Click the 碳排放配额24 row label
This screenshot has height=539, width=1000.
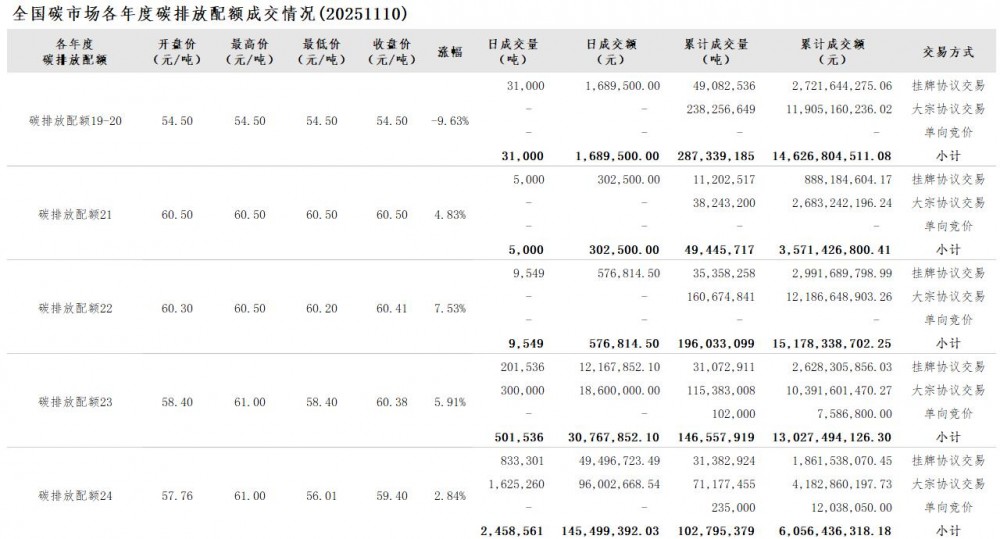(76, 496)
